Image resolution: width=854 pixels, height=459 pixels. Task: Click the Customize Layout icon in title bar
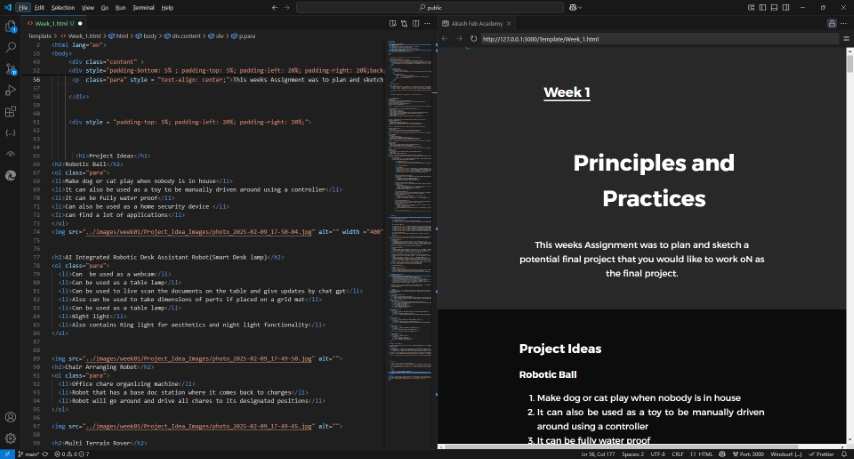[751, 8]
